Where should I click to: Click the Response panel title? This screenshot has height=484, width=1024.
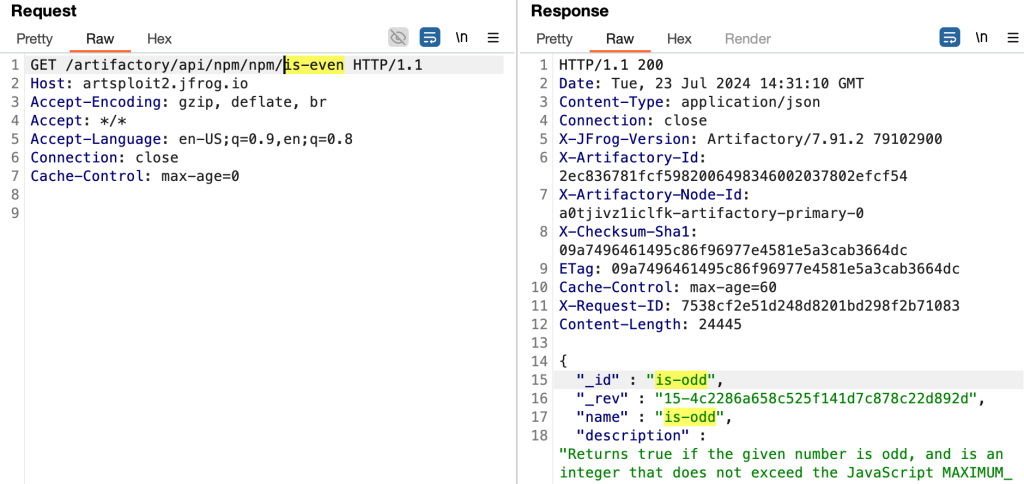(x=569, y=10)
